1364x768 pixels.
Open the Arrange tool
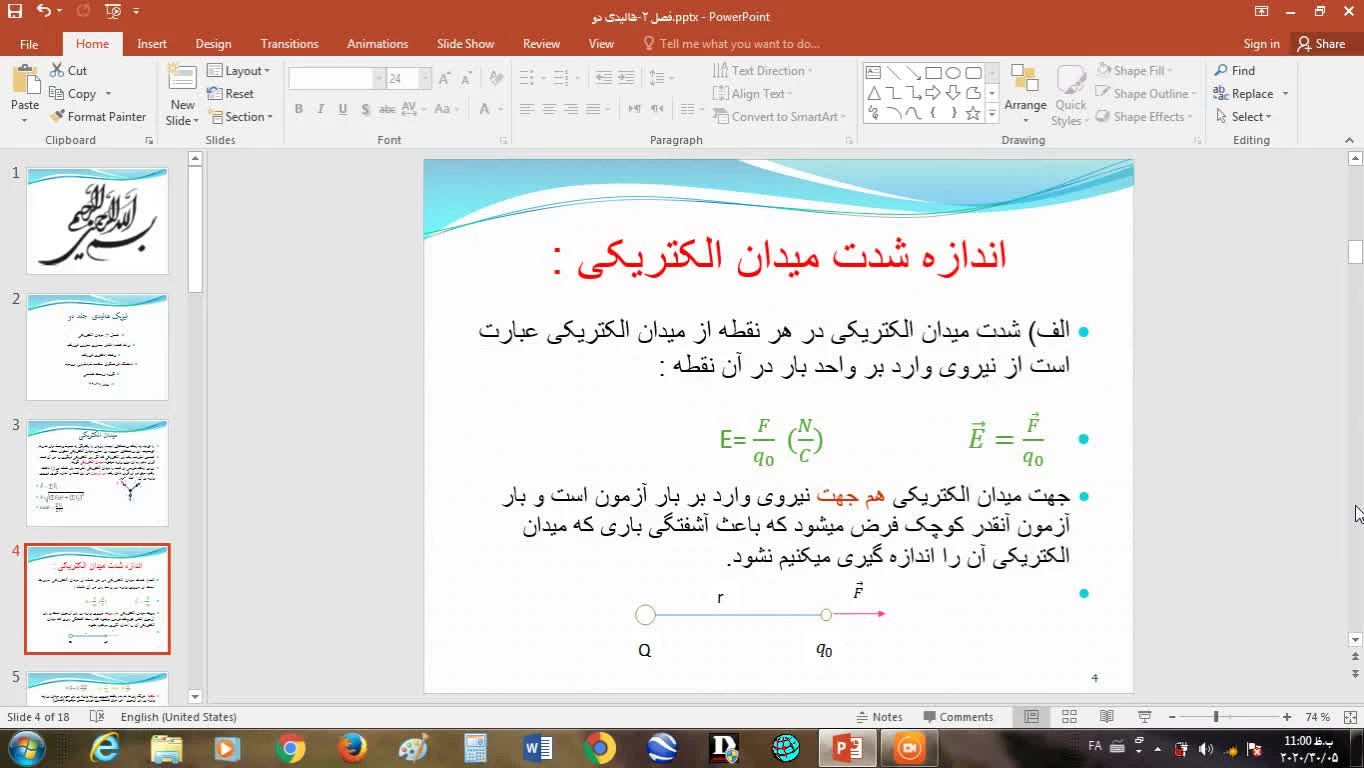(x=1025, y=93)
